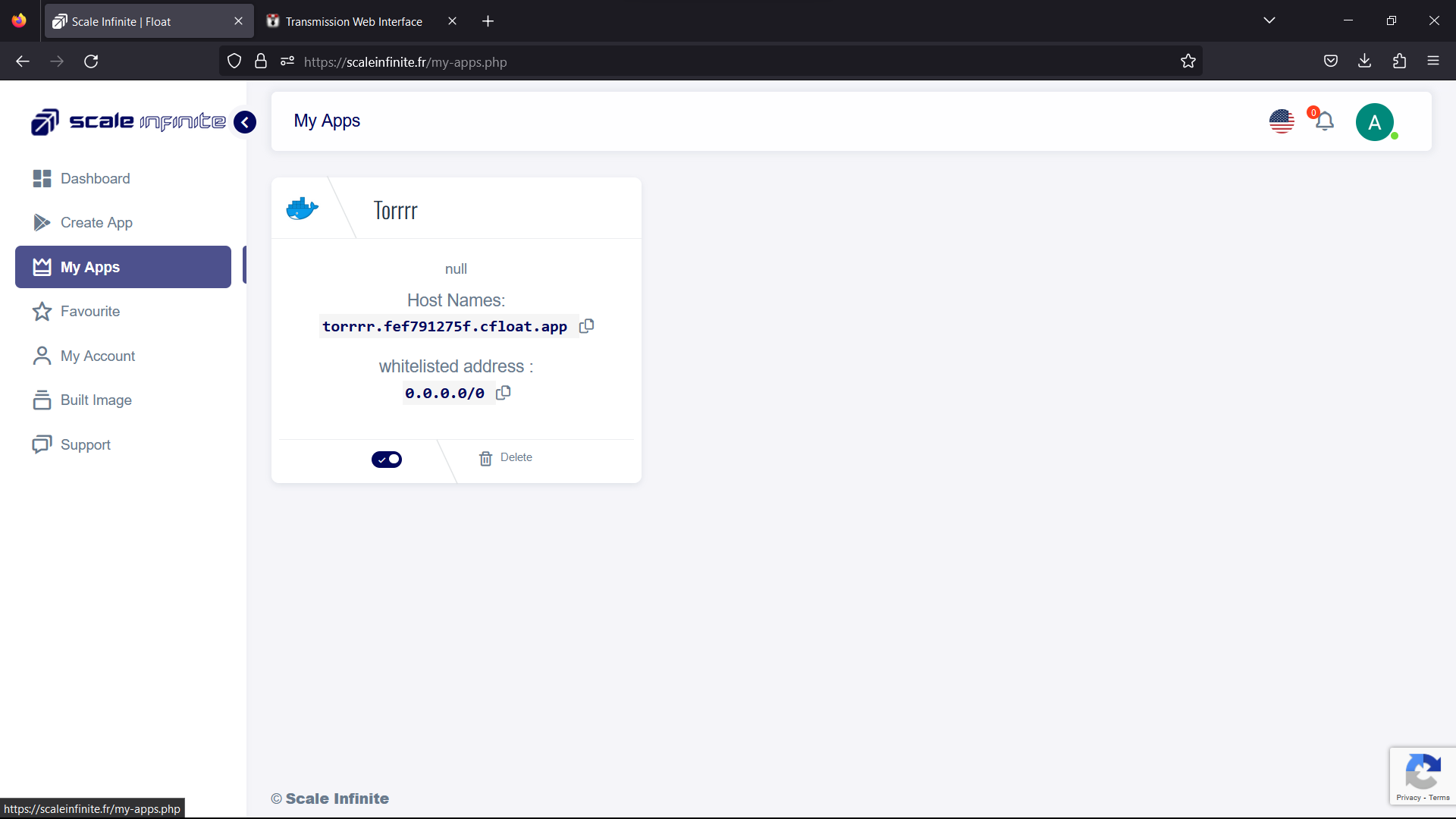Click the Docker whale icon on Torrrr
Viewport: 1456px width, 819px height.
[x=302, y=209]
